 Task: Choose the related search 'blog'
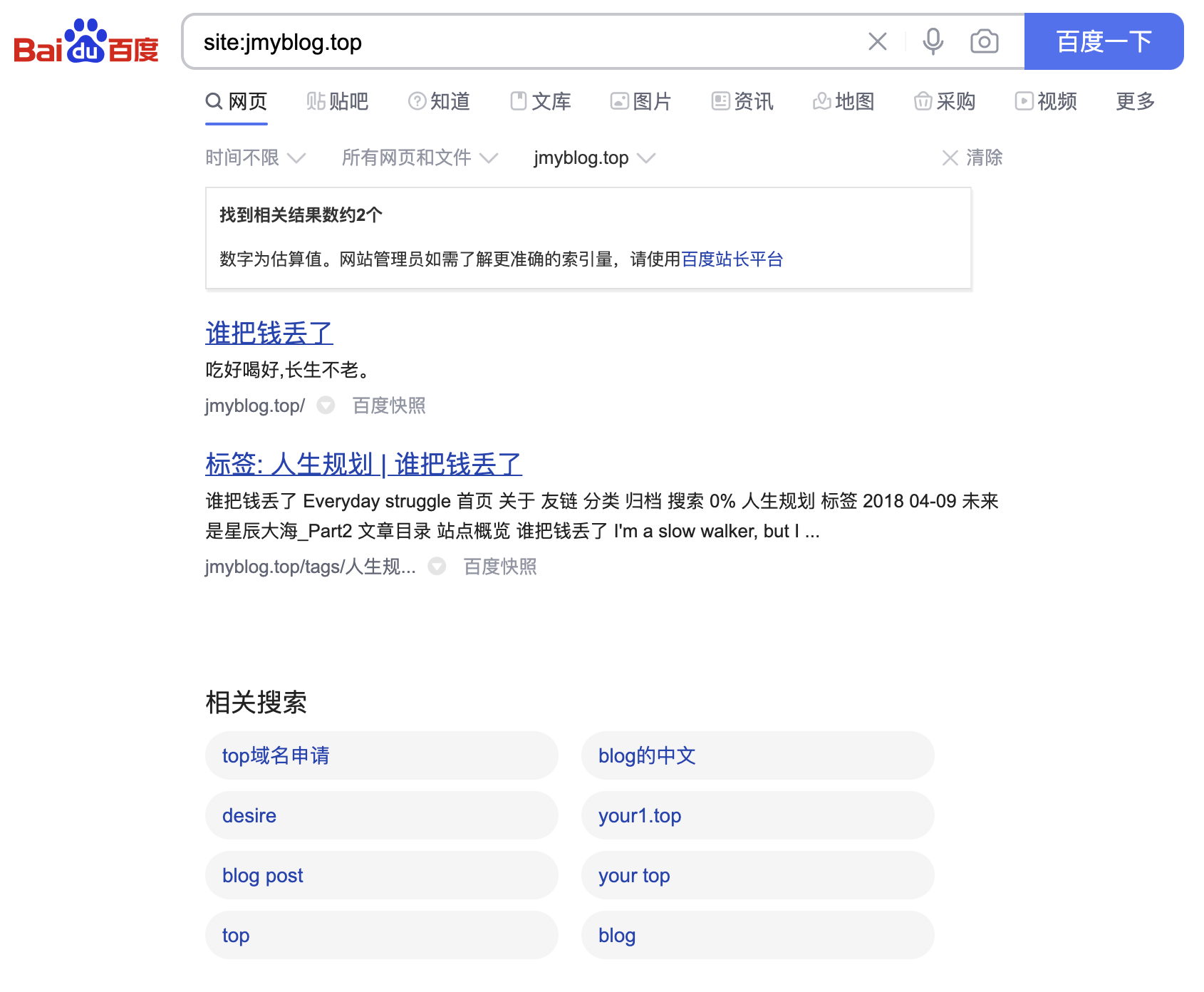(758, 935)
